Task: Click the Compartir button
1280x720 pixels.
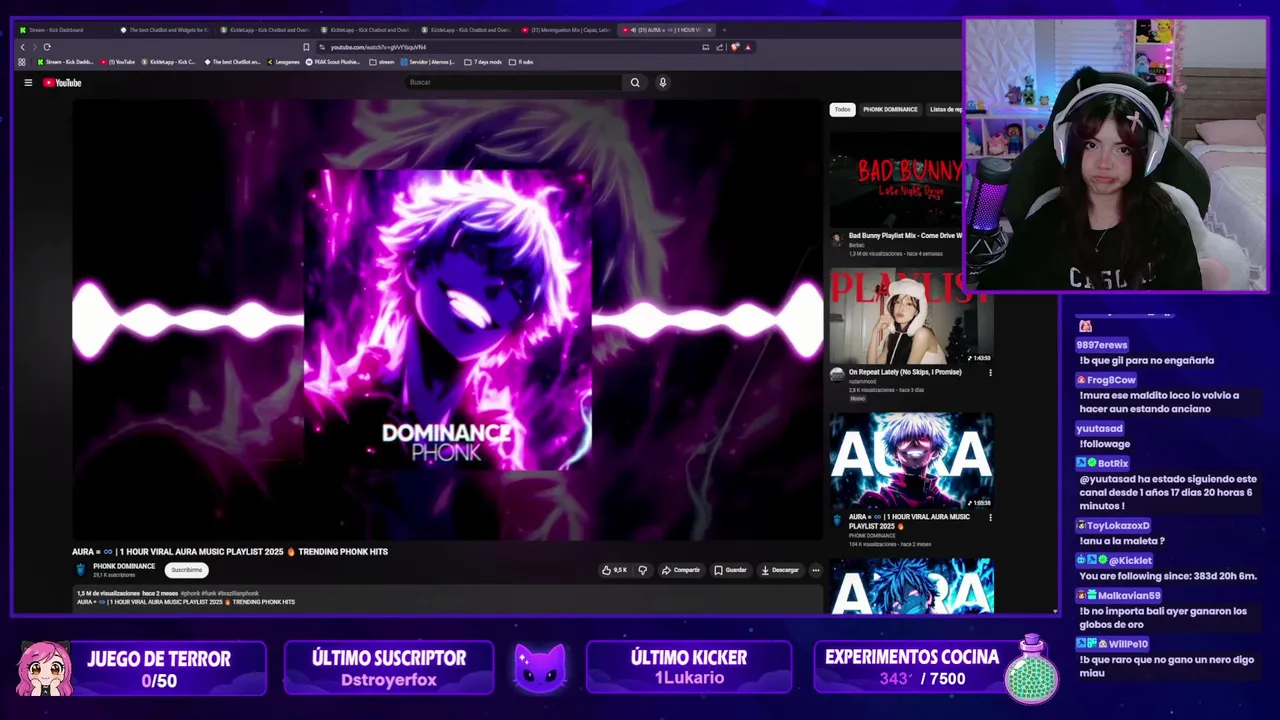Action: click(x=681, y=570)
